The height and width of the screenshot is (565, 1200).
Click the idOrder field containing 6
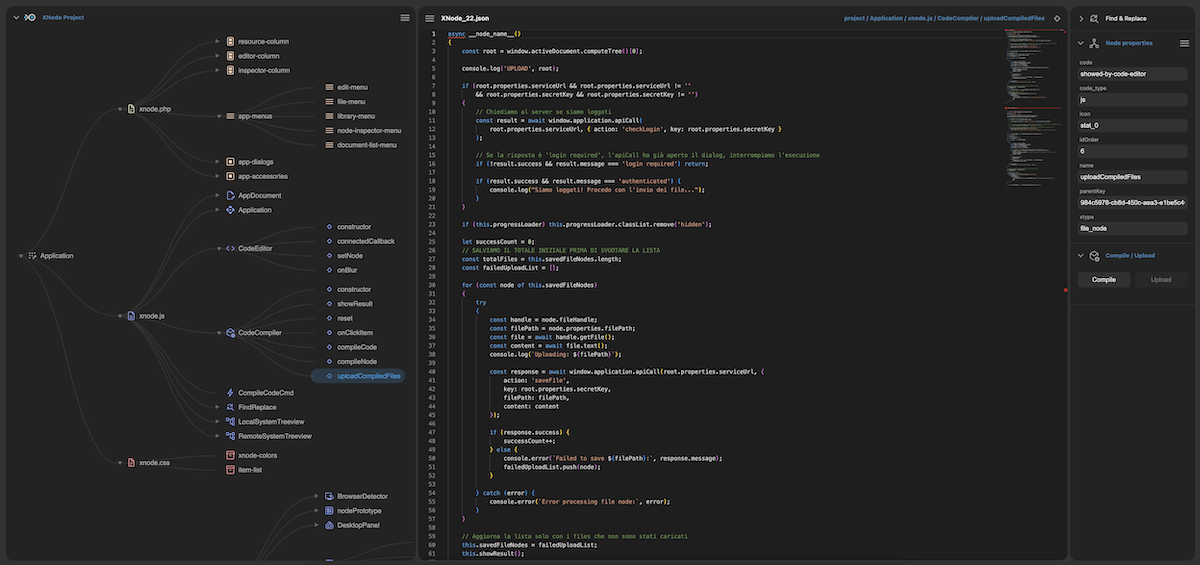tap(1132, 151)
